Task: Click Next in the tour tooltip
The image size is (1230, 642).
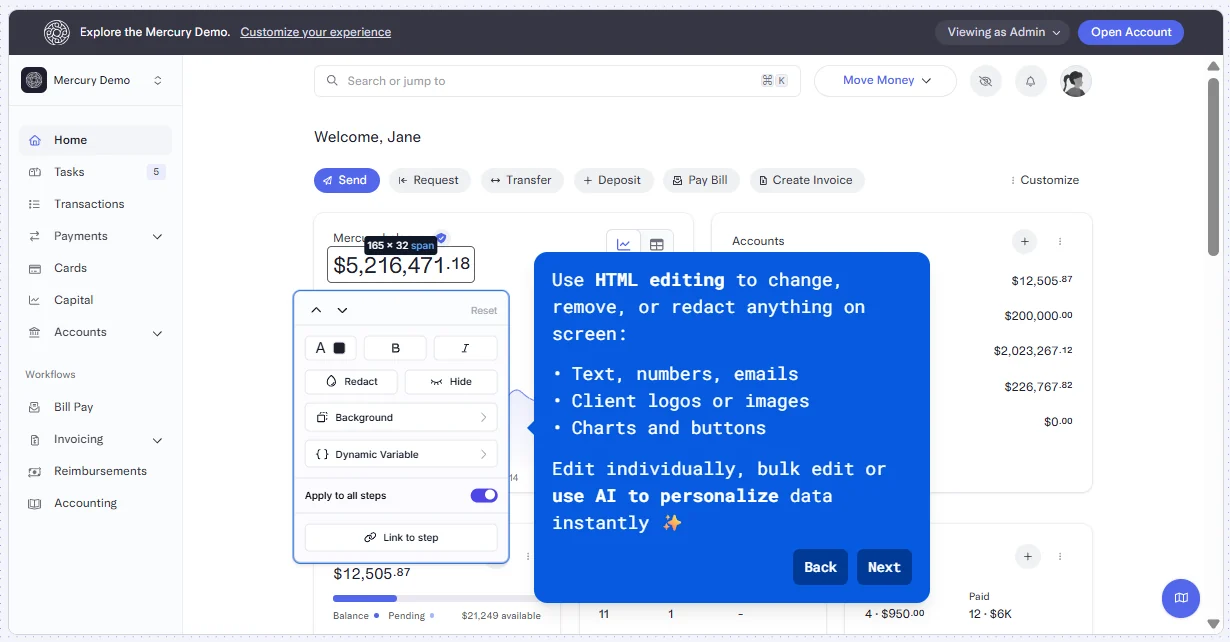Action: click(x=884, y=567)
